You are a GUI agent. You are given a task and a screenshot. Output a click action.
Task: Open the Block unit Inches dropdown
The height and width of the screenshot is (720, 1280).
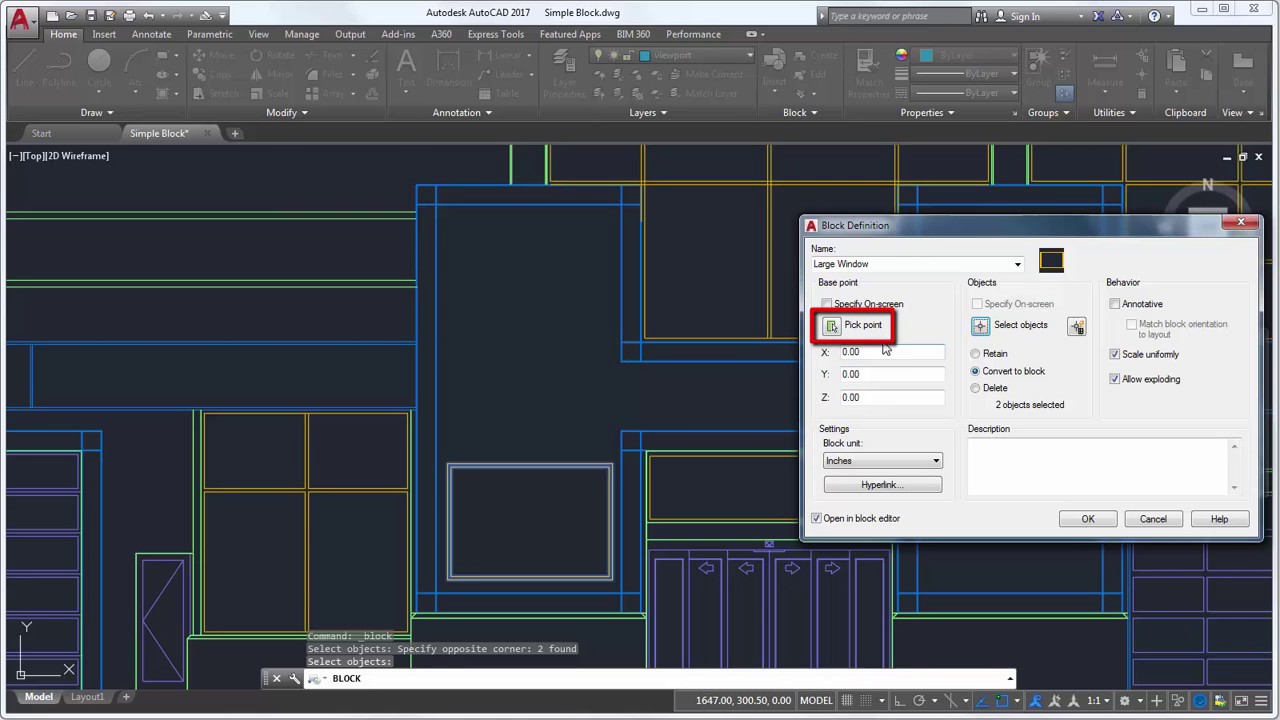click(882, 461)
